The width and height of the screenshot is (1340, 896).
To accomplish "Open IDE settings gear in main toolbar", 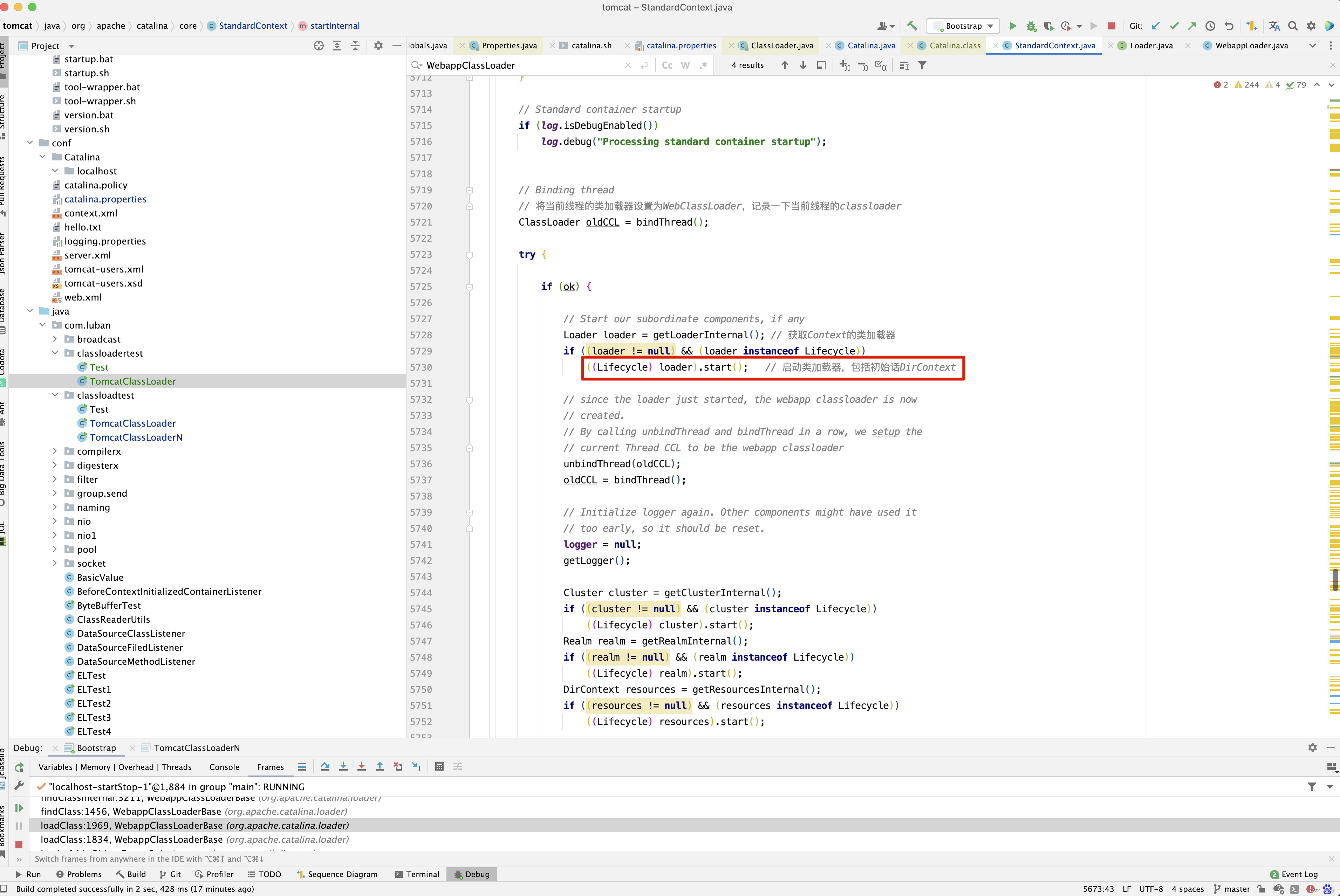I will [1311, 26].
